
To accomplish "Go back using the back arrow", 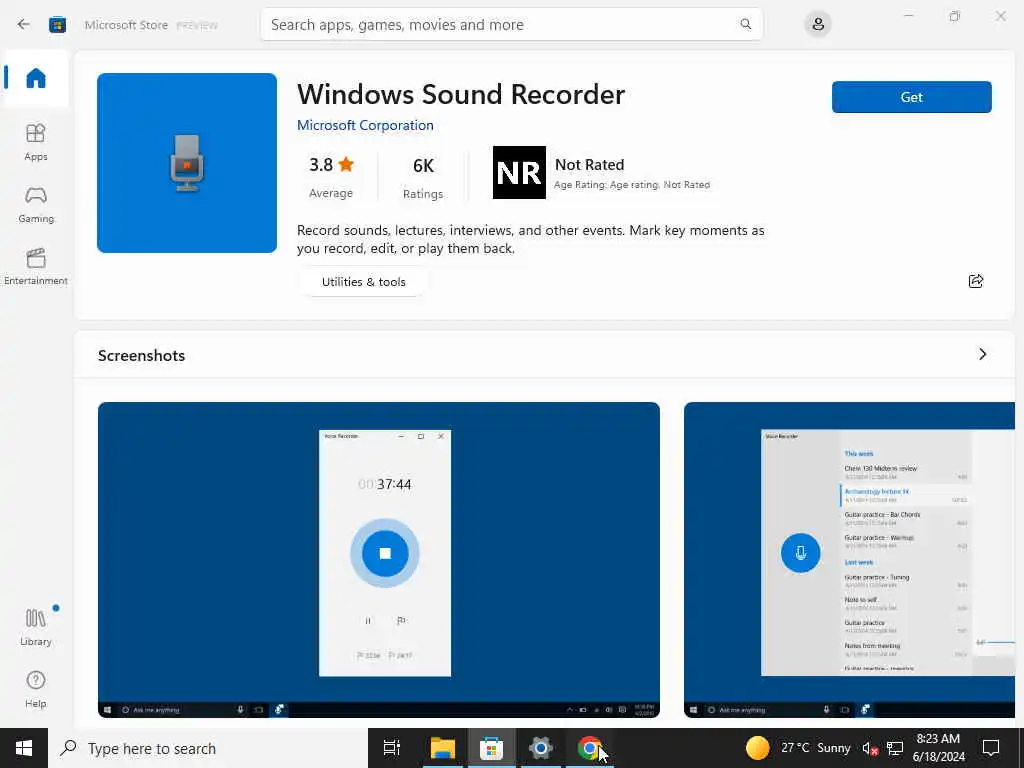I will click(24, 25).
